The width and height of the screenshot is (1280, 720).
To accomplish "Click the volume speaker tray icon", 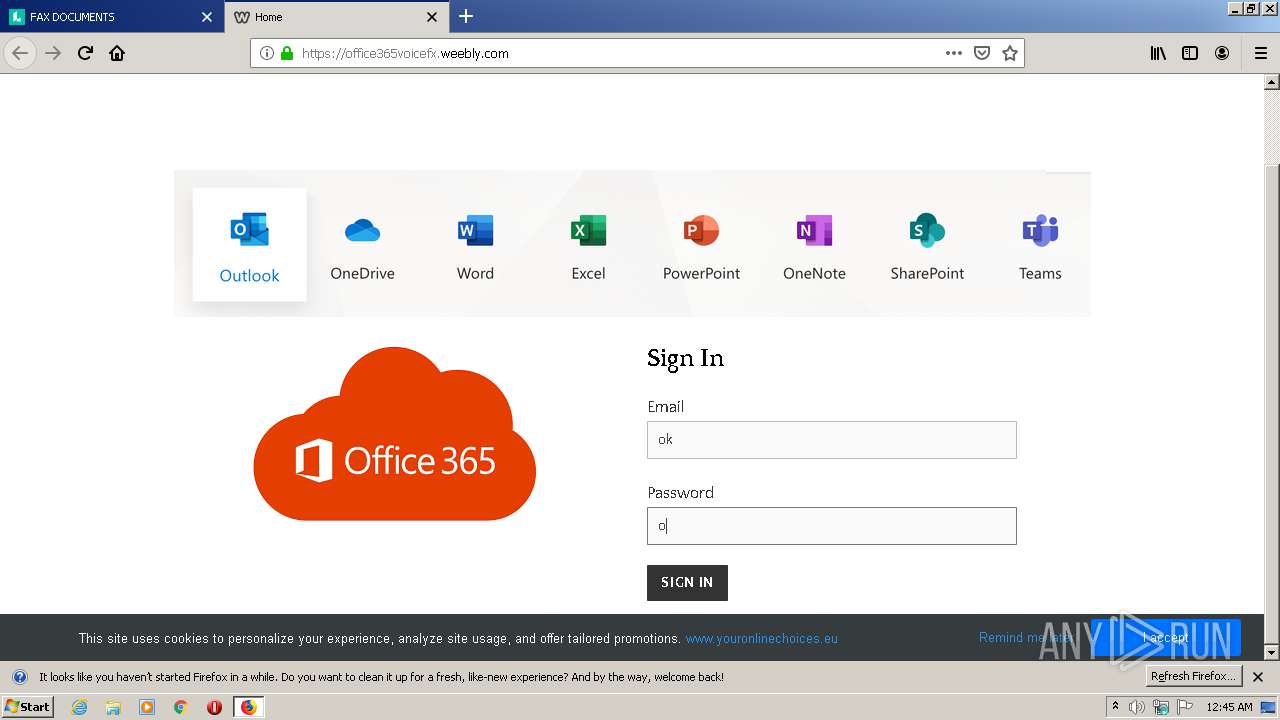I will pos(1138,707).
